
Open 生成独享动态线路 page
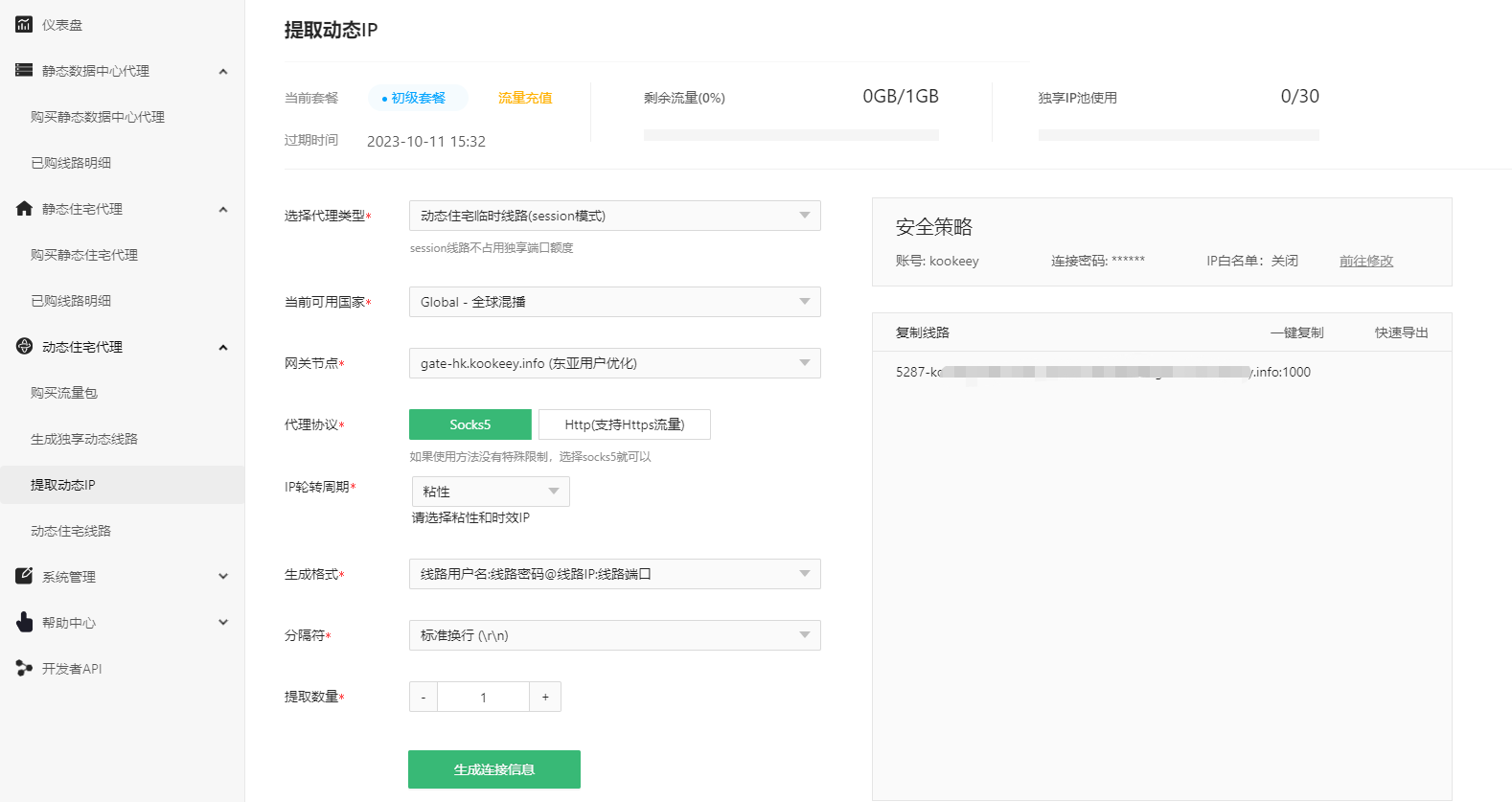point(84,439)
